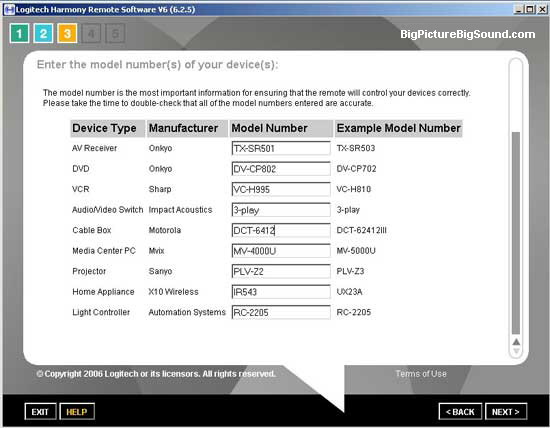Click example model DV-CP702
This screenshot has height=428, width=550.
click(x=356, y=169)
